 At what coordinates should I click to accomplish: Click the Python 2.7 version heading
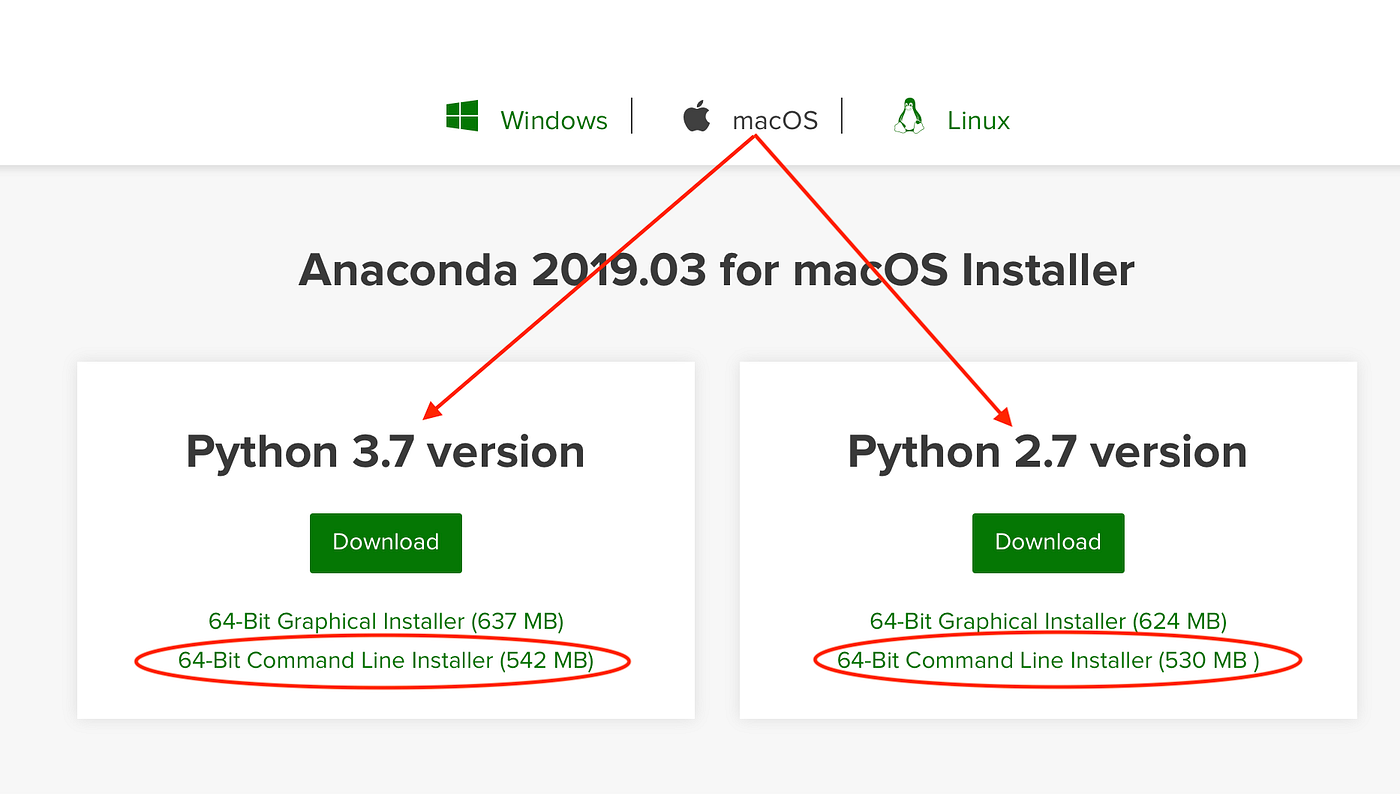pyautogui.click(x=1047, y=451)
